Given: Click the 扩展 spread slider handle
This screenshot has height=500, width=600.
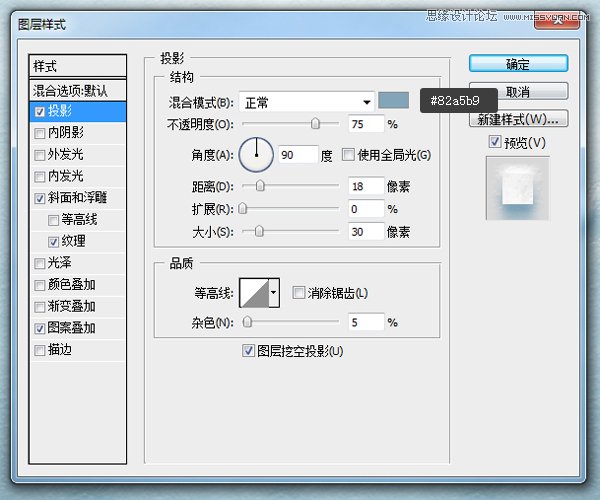Looking at the screenshot, I should pos(243,208).
